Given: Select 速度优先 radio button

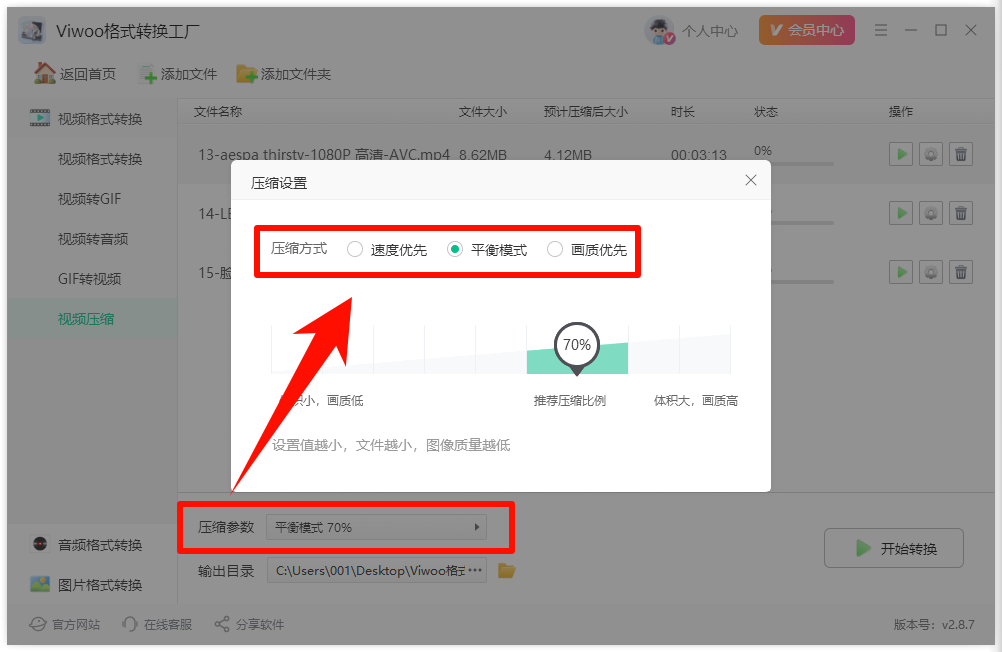Looking at the screenshot, I should point(355,249).
